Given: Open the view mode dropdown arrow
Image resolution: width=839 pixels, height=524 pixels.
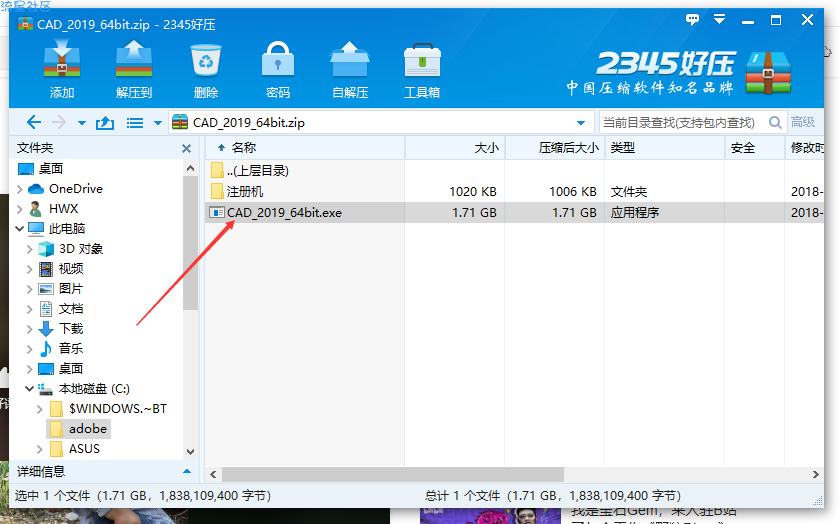Looking at the screenshot, I should tap(158, 123).
